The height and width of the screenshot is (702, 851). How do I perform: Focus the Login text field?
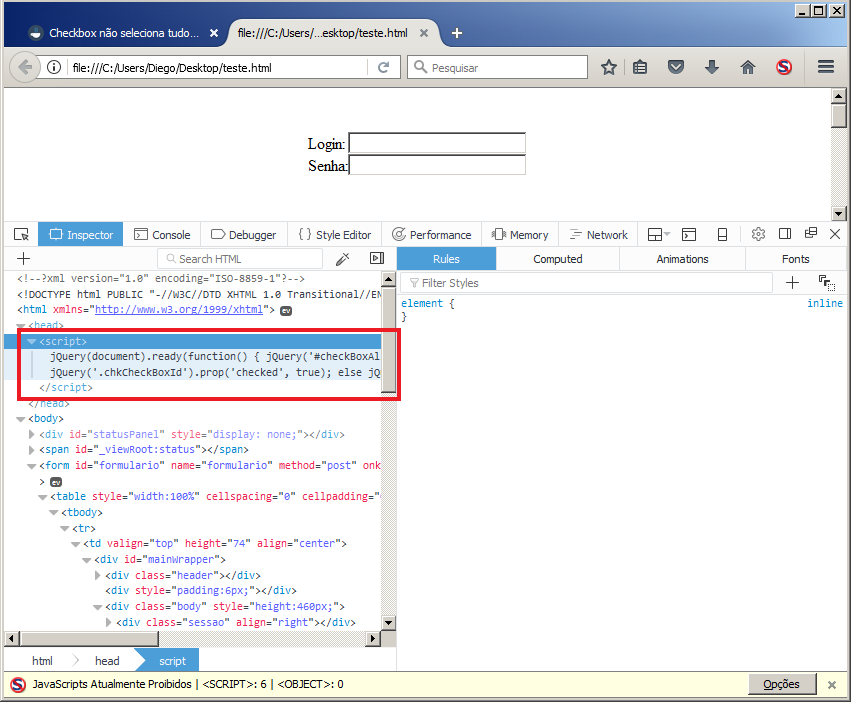pyautogui.click(x=437, y=143)
